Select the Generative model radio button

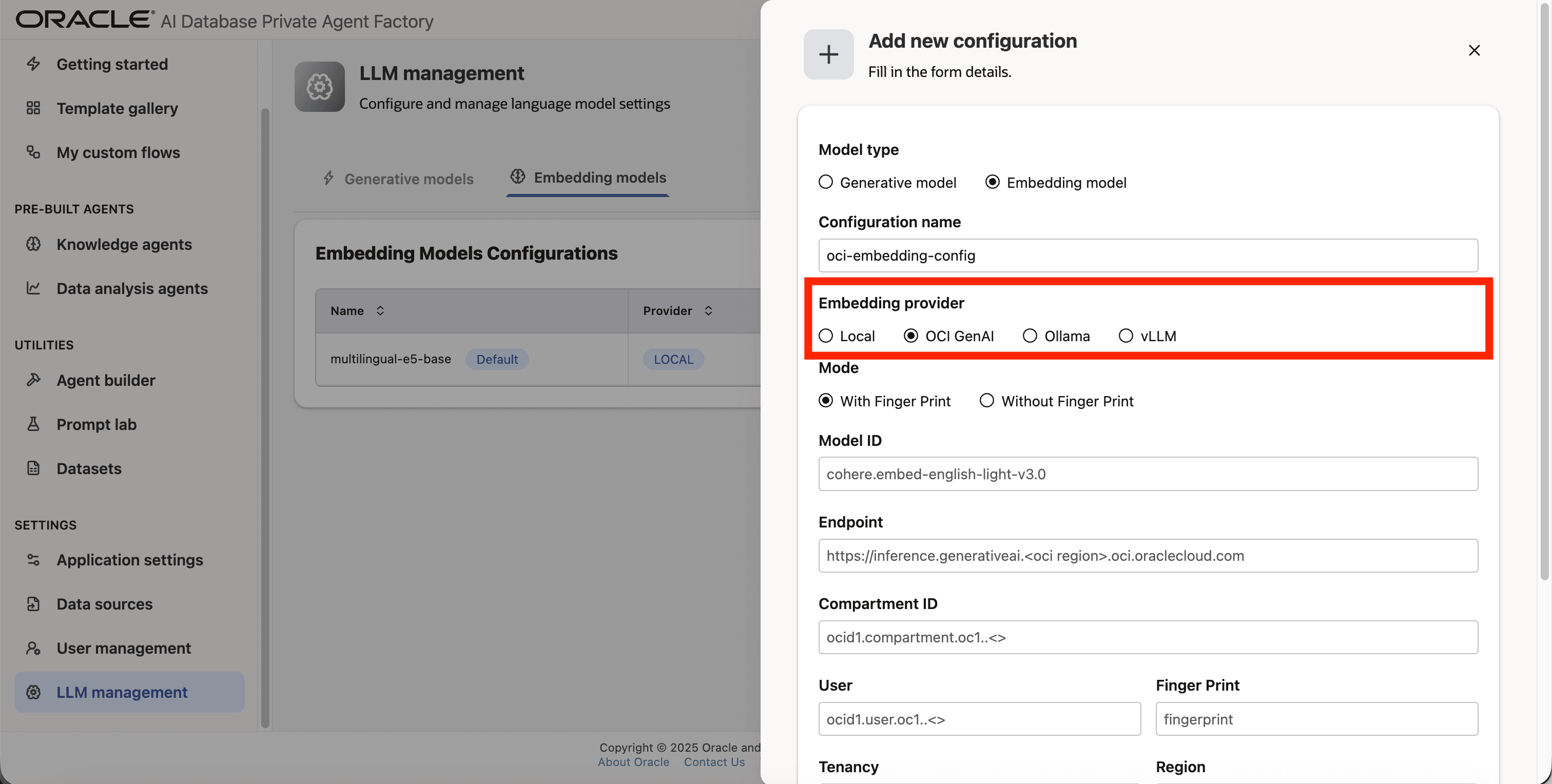[x=825, y=182]
